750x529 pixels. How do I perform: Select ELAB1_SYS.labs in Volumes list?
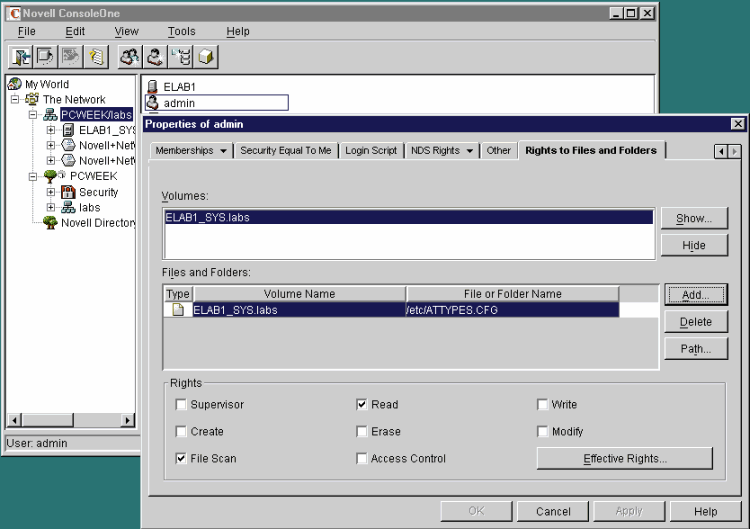coord(409,217)
